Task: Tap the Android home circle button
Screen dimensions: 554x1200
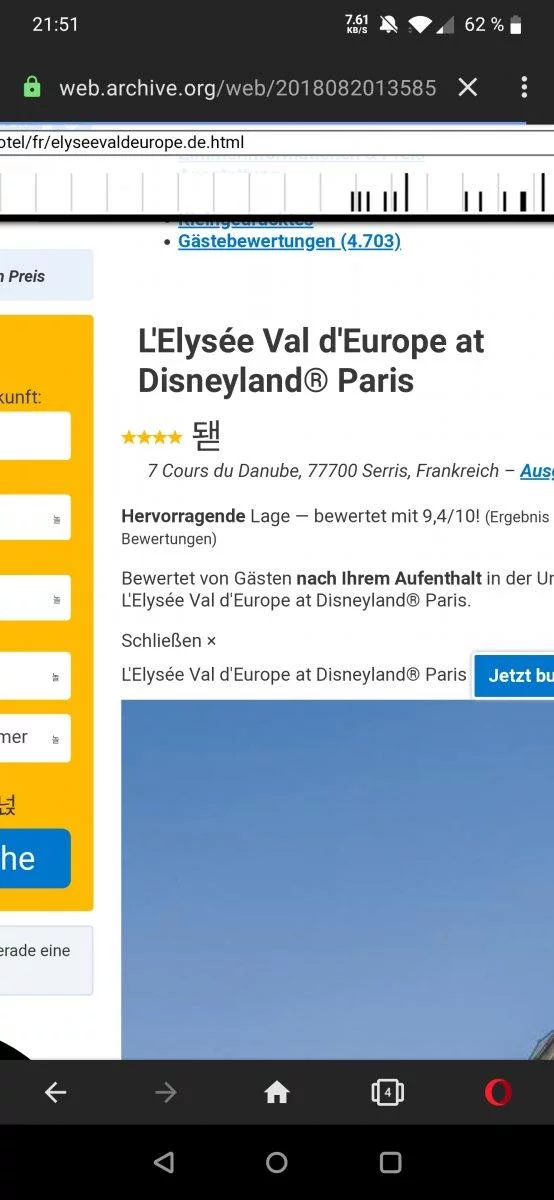Action: click(x=277, y=1162)
